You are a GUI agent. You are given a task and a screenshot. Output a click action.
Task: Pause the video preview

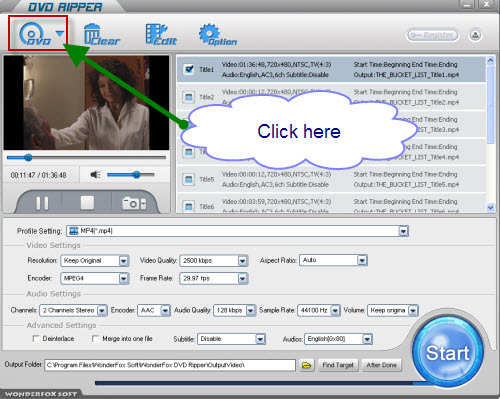click(42, 203)
